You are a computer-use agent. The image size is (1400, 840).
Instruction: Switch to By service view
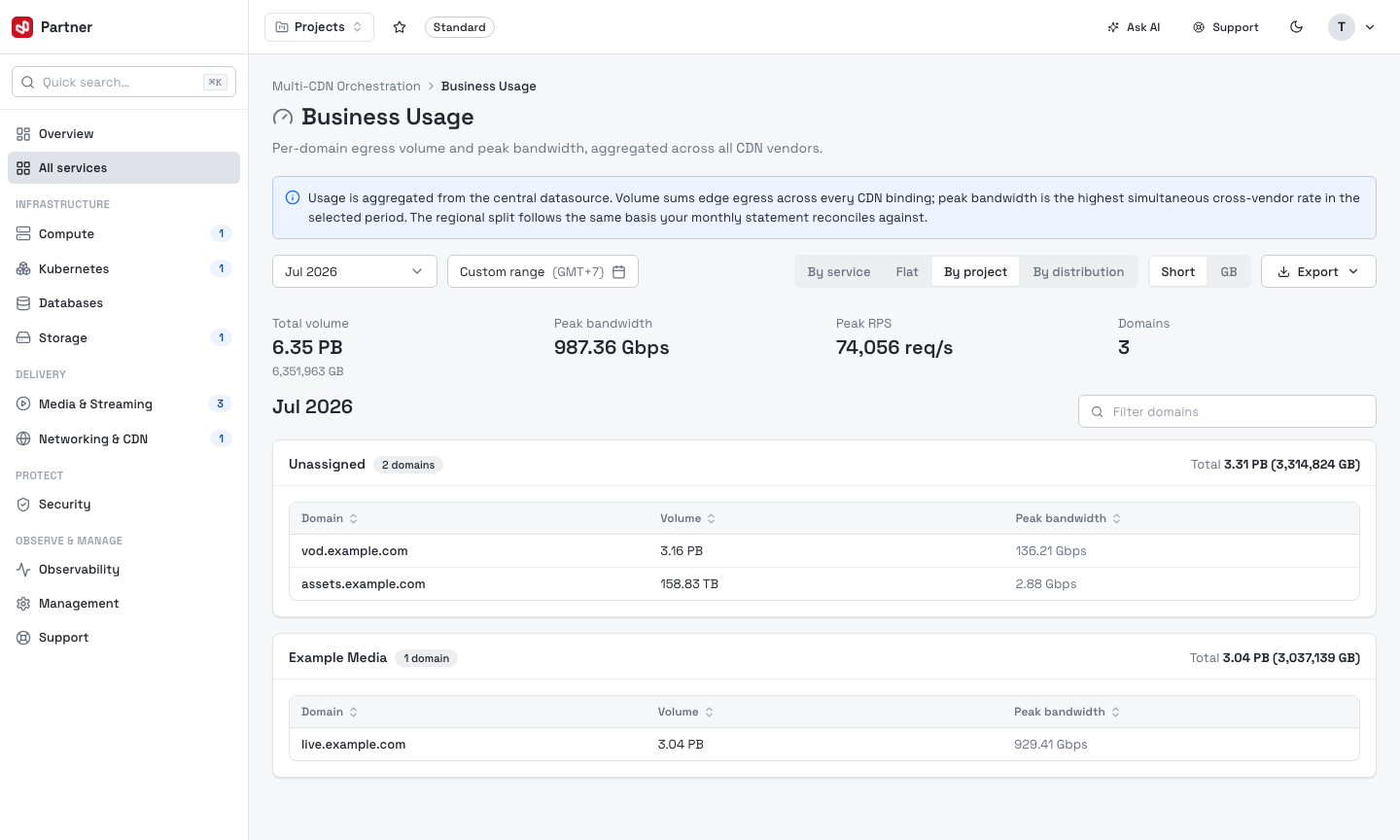[x=839, y=272]
